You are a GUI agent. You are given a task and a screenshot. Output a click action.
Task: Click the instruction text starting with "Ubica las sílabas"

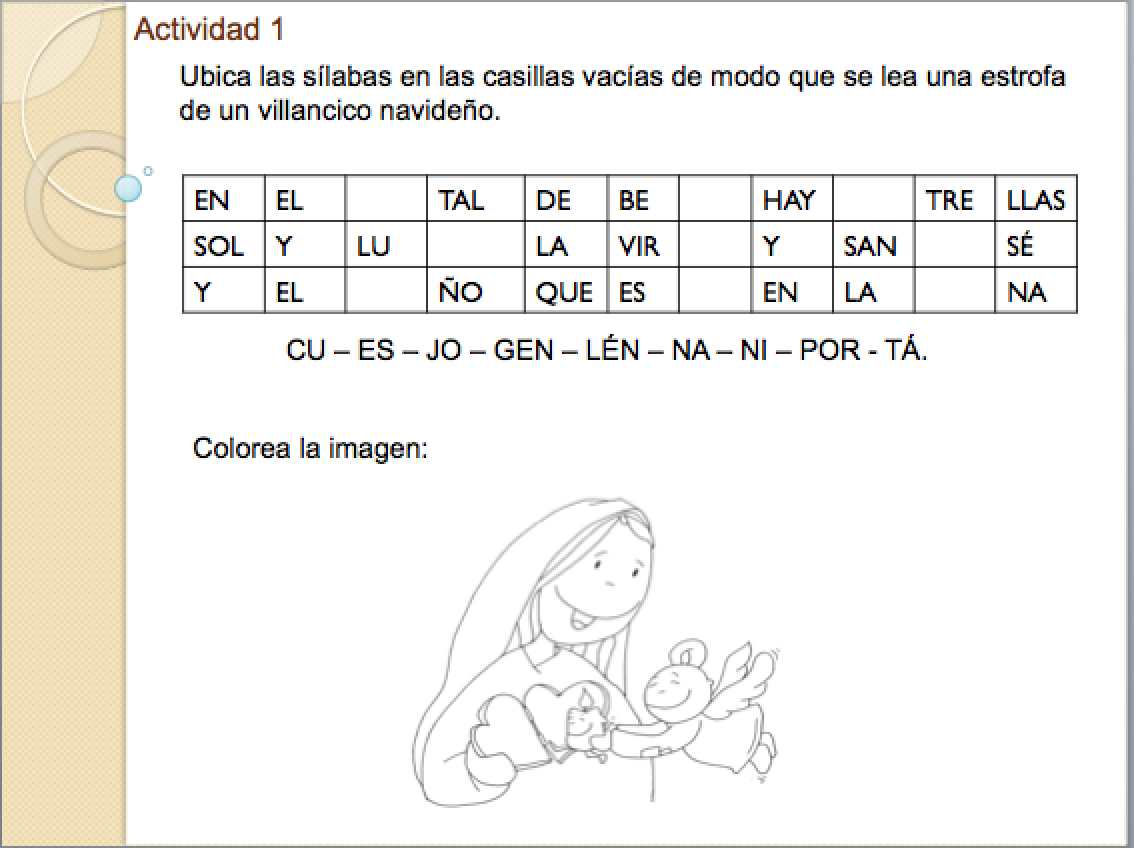[622, 93]
